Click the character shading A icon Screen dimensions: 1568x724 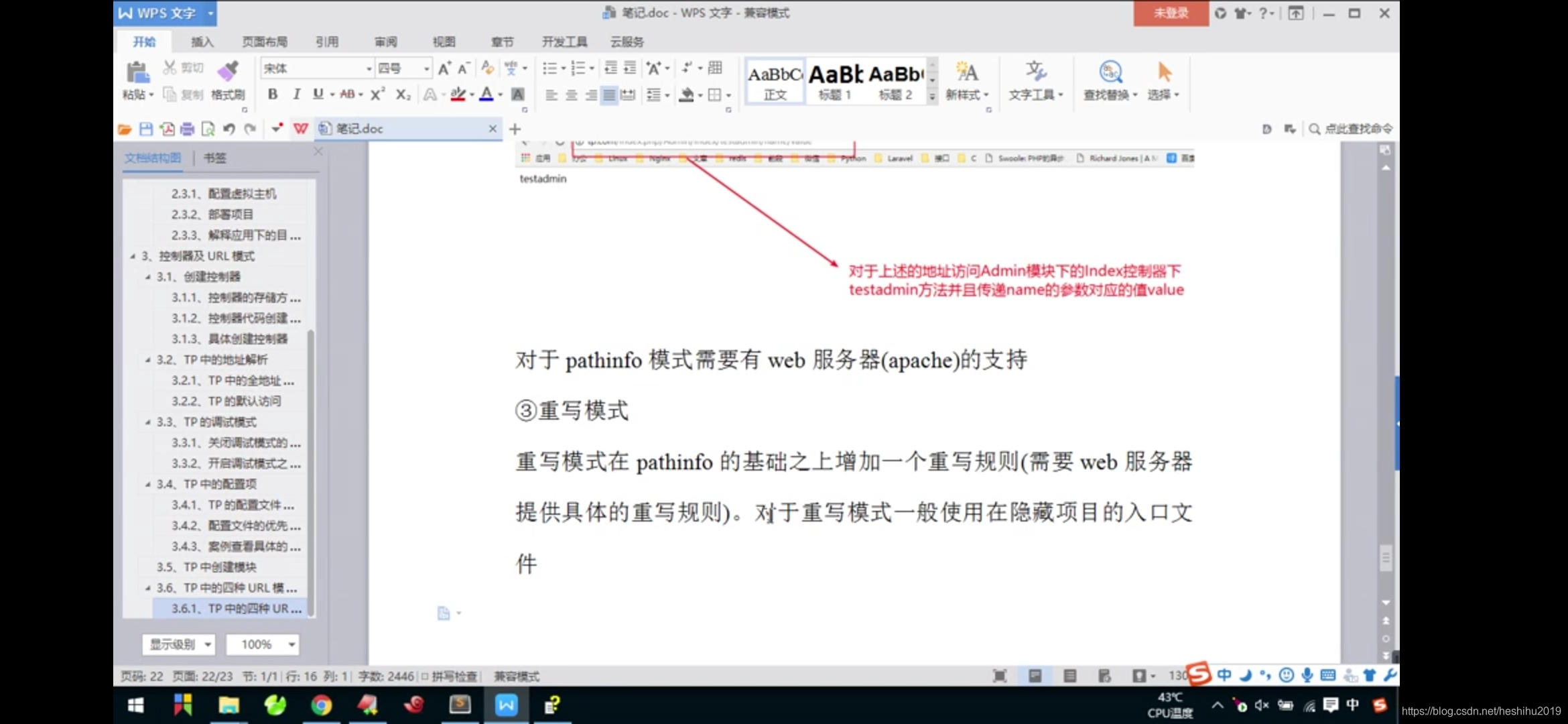coord(518,95)
